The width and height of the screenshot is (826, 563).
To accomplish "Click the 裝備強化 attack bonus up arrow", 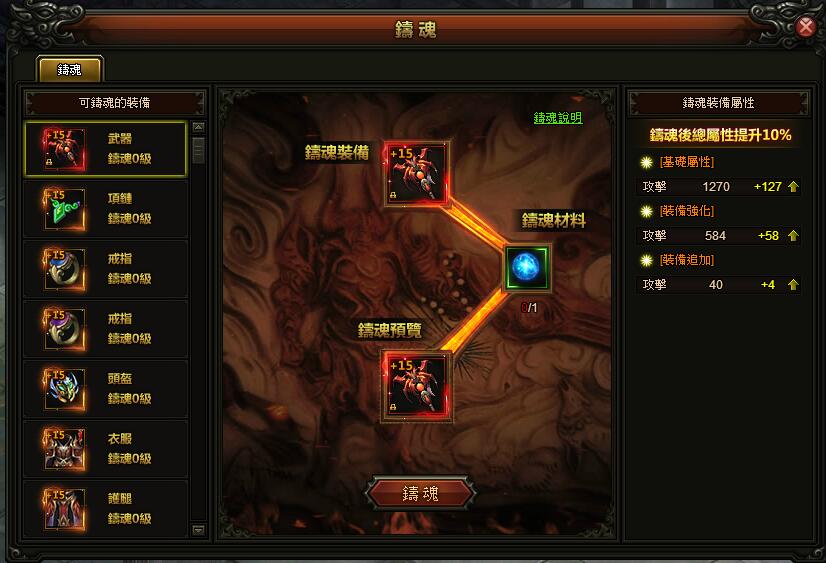I will tap(793, 235).
